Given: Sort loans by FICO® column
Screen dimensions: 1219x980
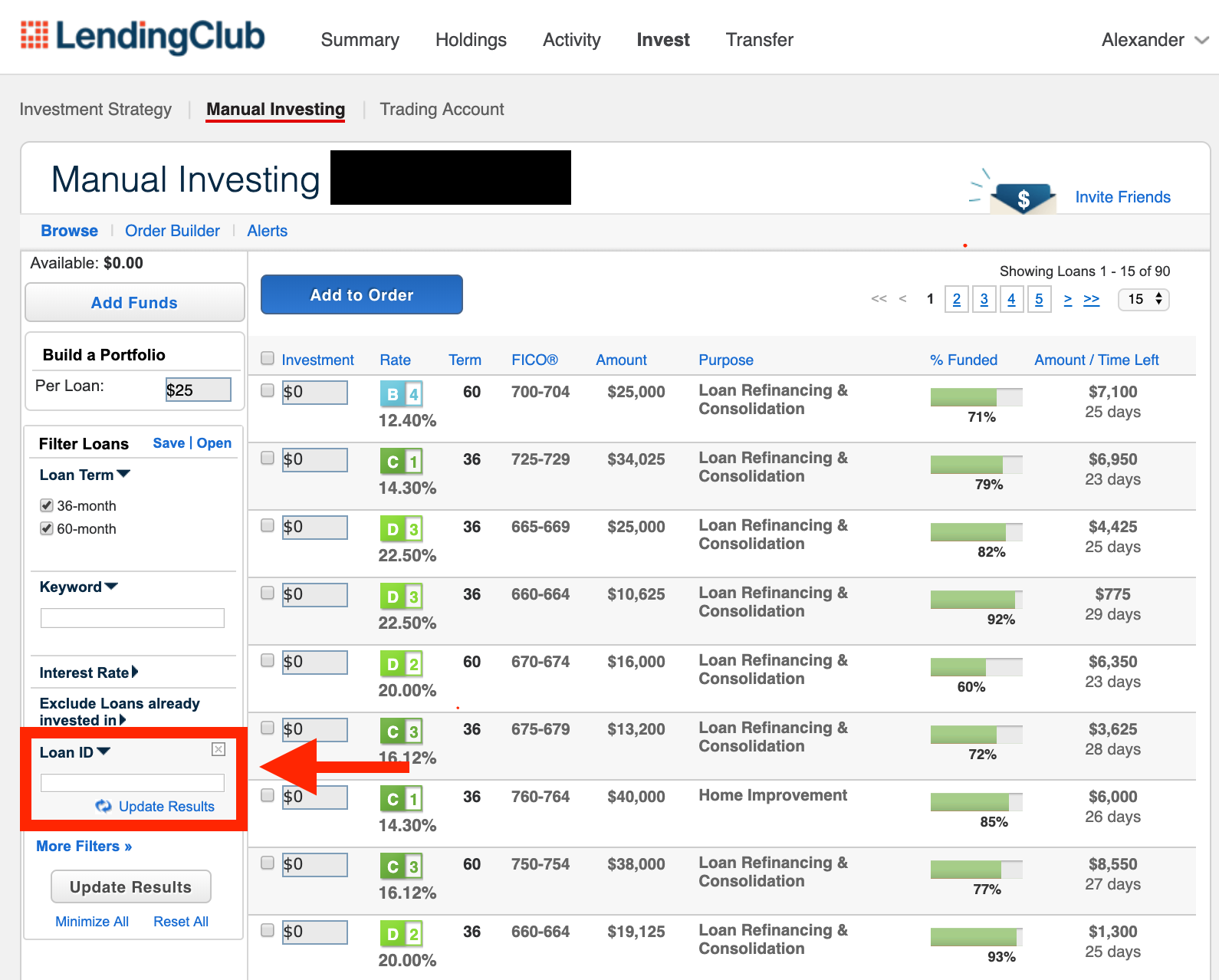Looking at the screenshot, I should pyautogui.click(x=535, y=360).
